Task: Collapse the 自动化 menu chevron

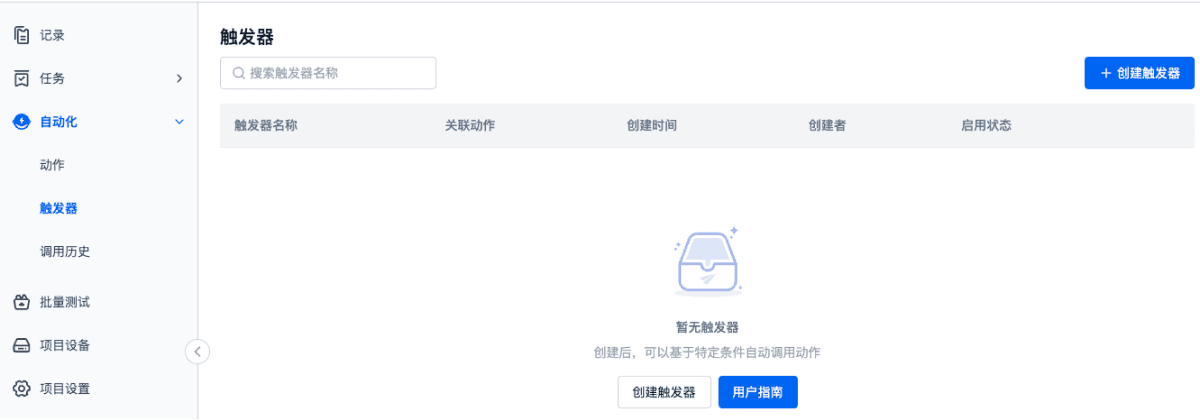Action: coord(179,122)
